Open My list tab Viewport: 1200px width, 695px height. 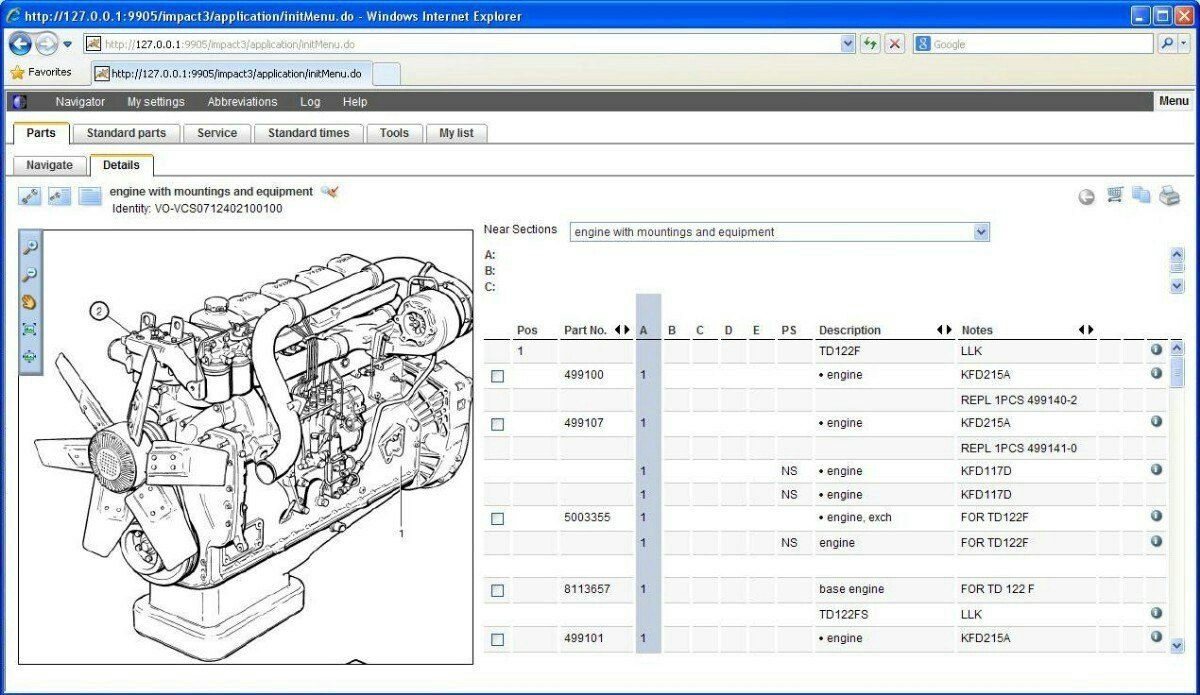tap(457, 133)
